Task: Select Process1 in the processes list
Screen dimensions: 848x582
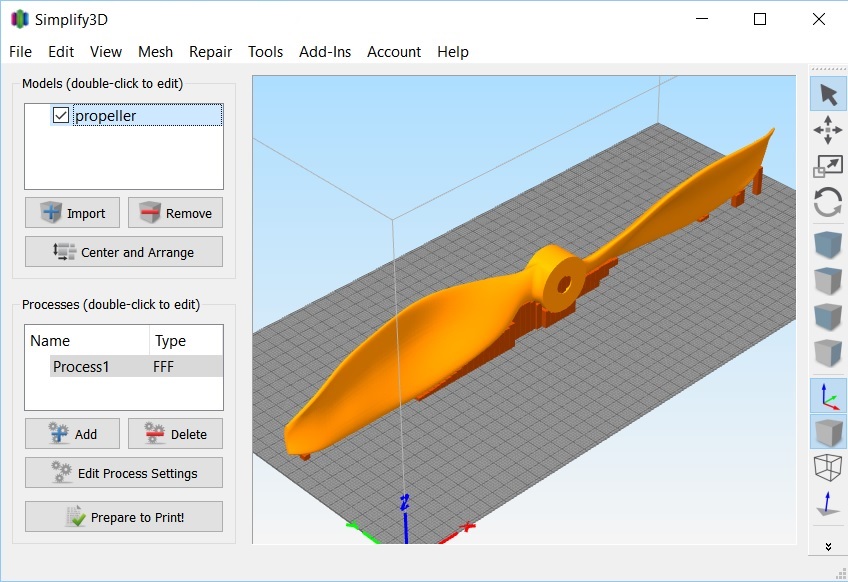Action: (x=81, y=367)
